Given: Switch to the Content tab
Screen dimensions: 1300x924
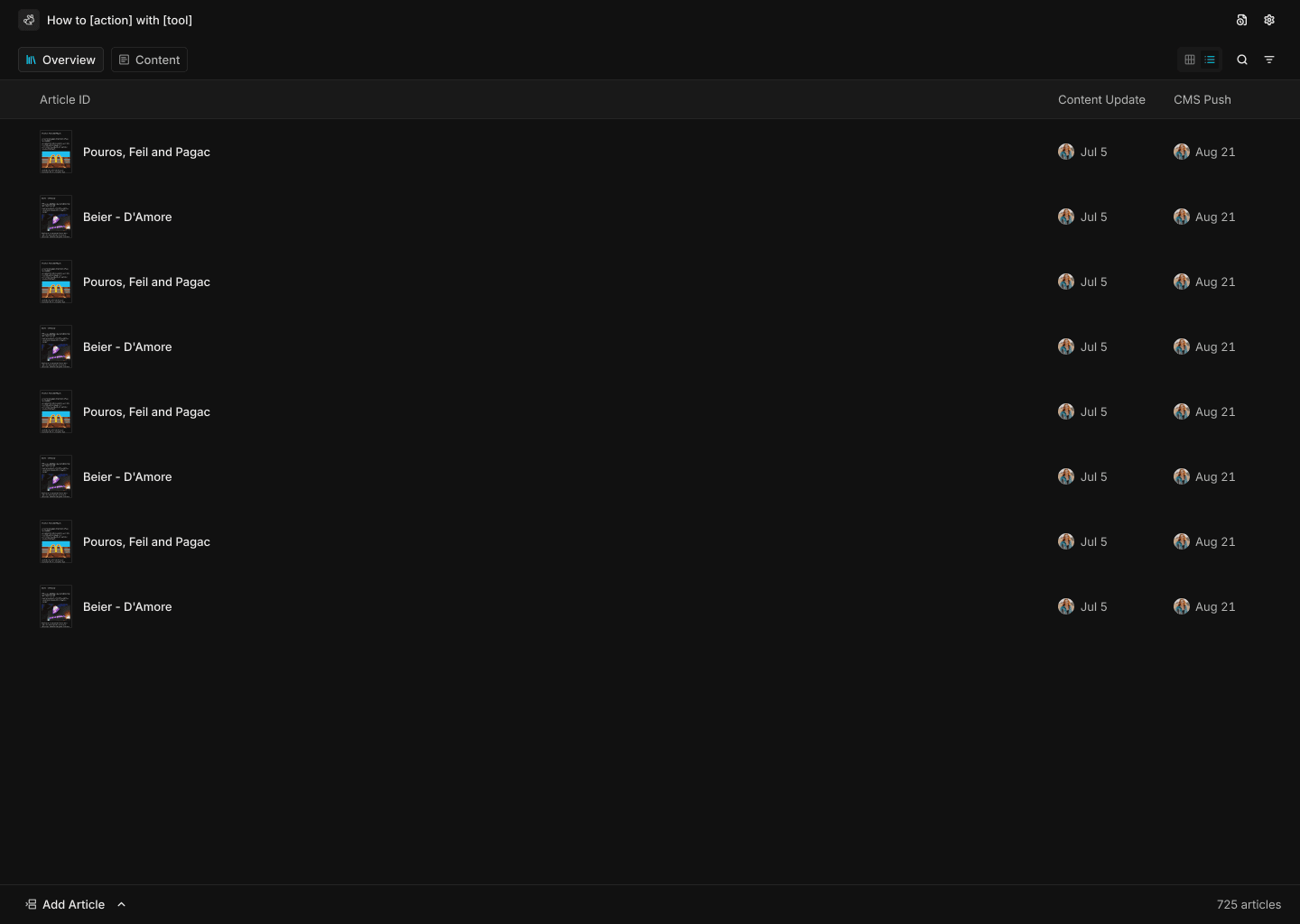Looking at the screenshot, I should click(x=149, y=60).
